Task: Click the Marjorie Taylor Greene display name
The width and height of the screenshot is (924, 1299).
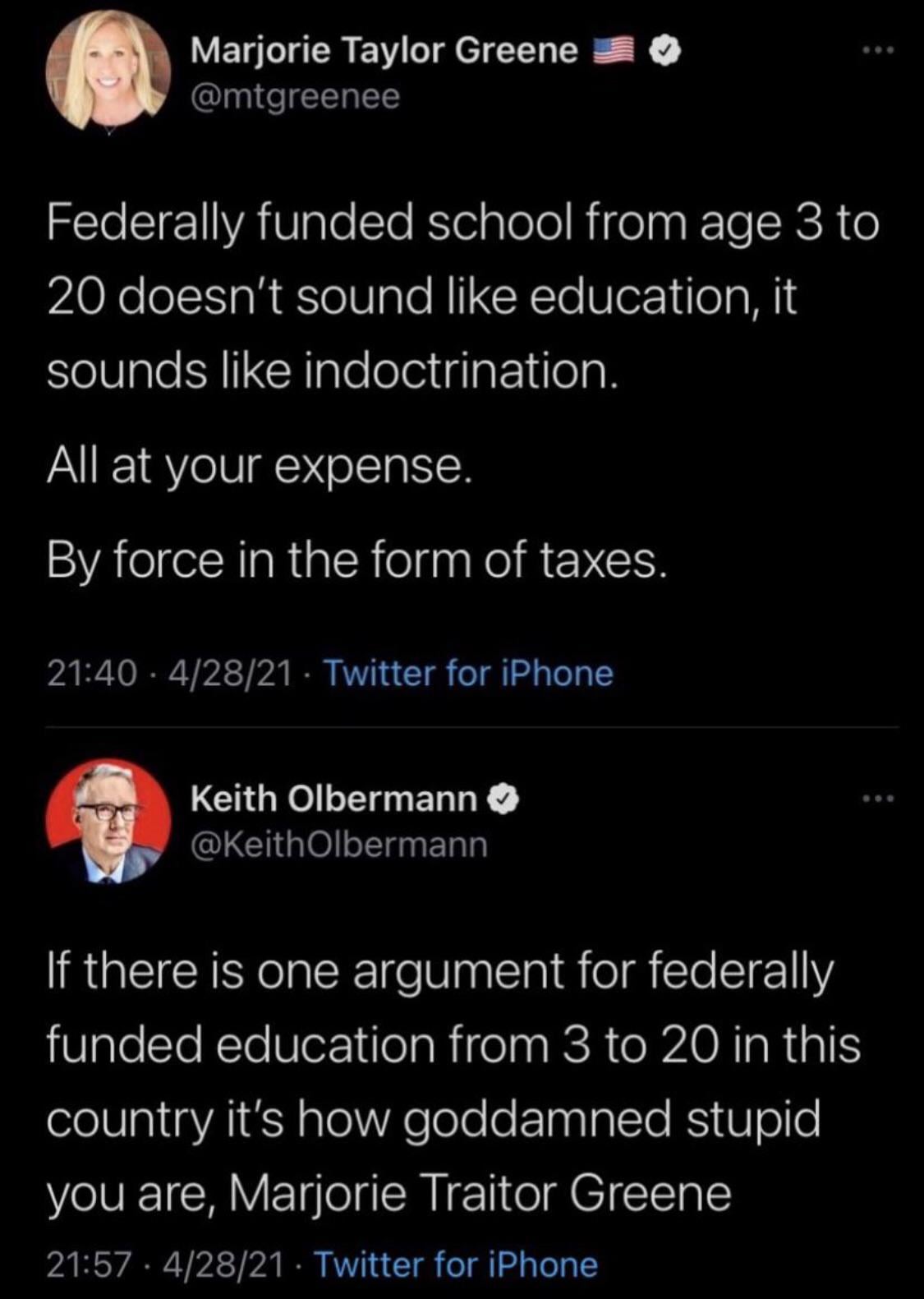Action: (x=384, y=51)
